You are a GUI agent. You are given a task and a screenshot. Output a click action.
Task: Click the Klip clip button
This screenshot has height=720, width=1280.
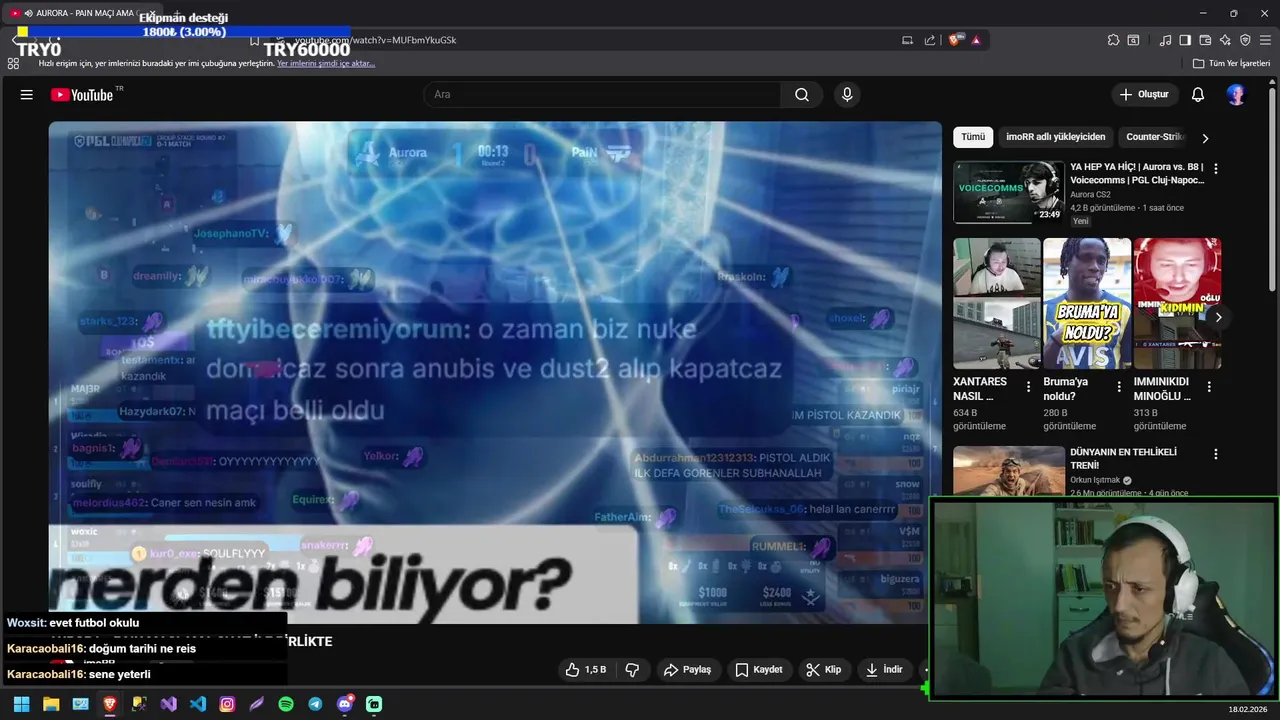click(x=824, y=670)
